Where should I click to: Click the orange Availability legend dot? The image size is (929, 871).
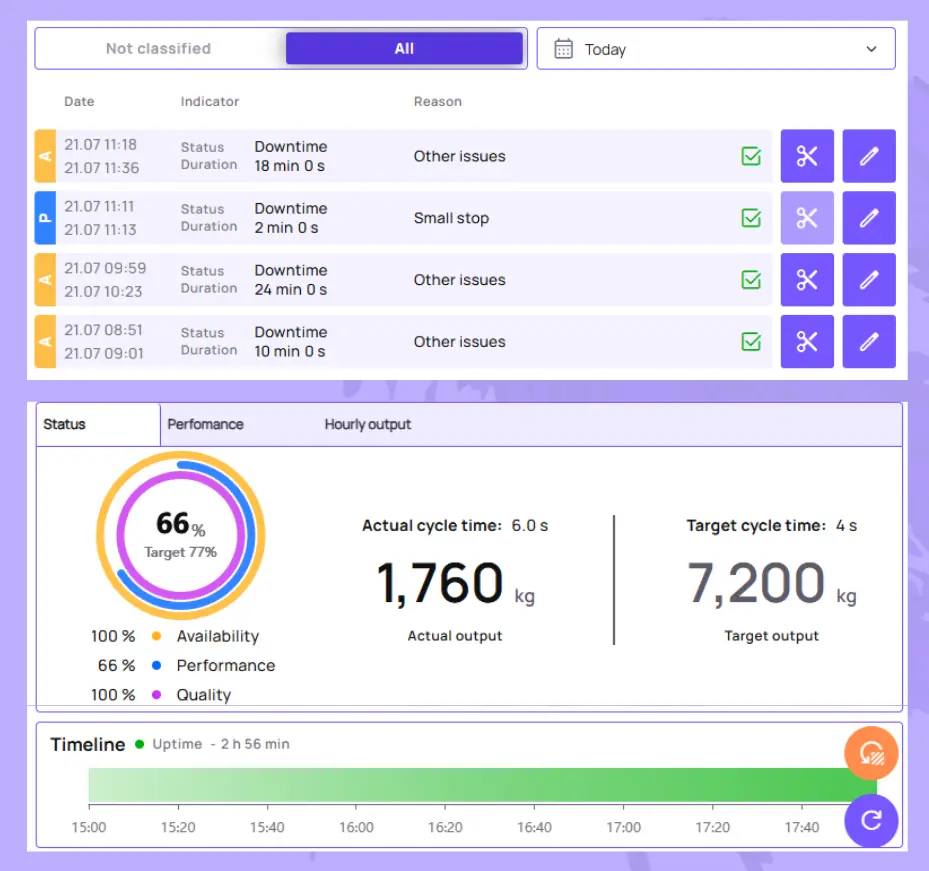click(156, 636)
